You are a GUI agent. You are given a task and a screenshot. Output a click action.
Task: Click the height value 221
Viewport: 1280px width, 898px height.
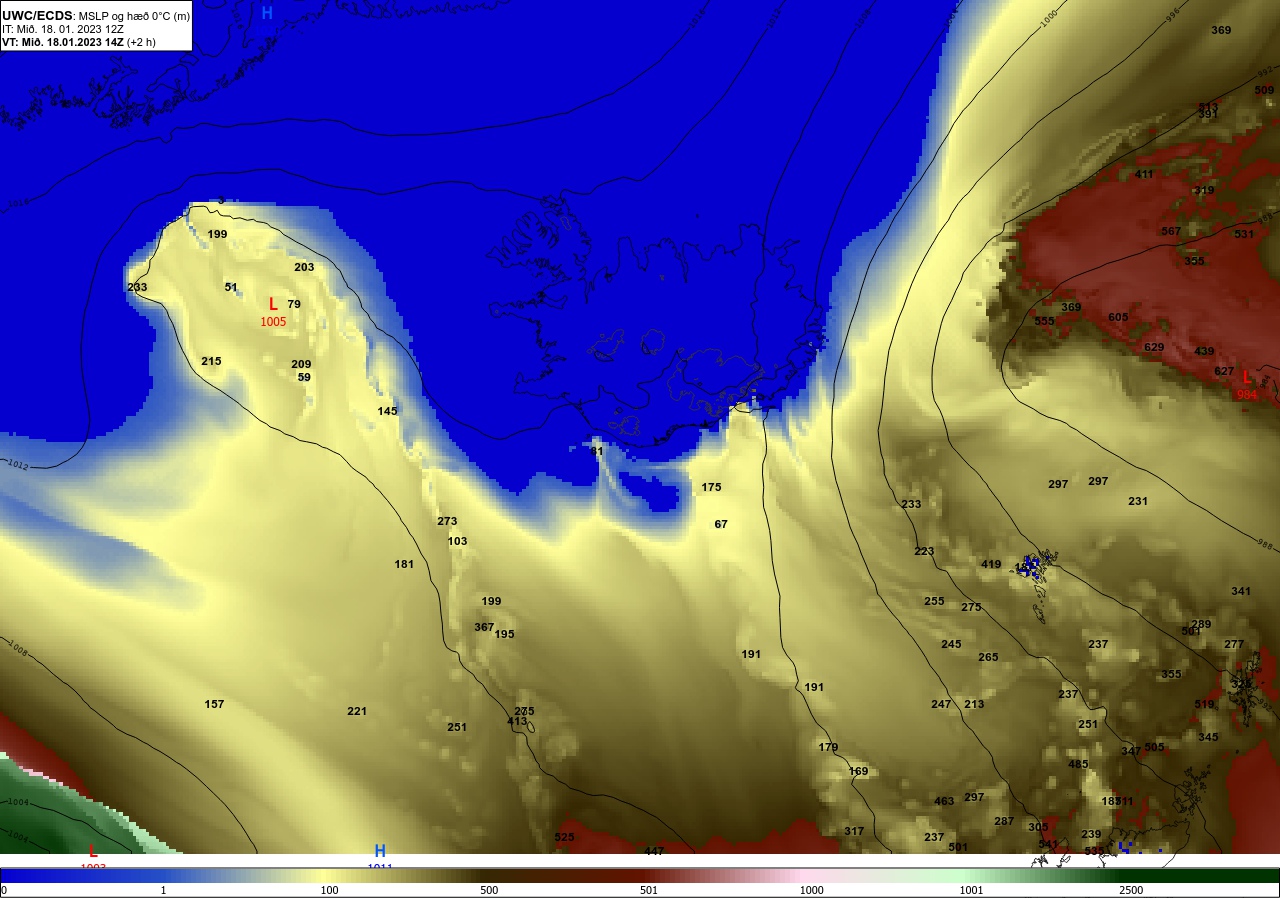(x=357, y=711)
